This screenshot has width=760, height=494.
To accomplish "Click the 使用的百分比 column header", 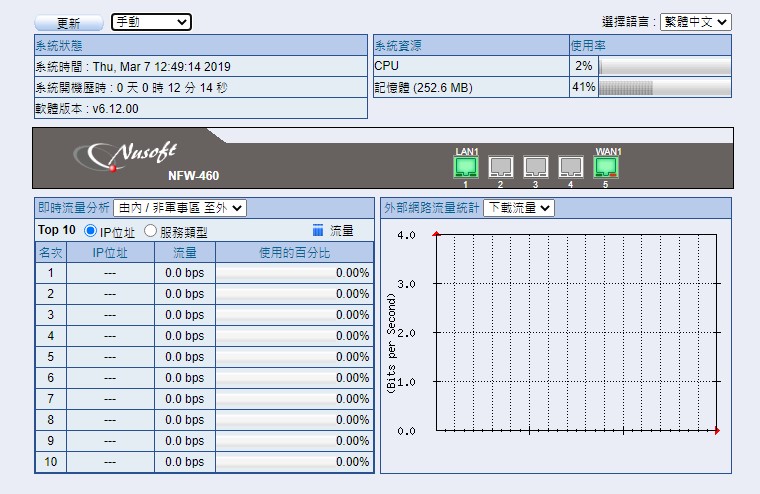I will click(x=294, y=252).
